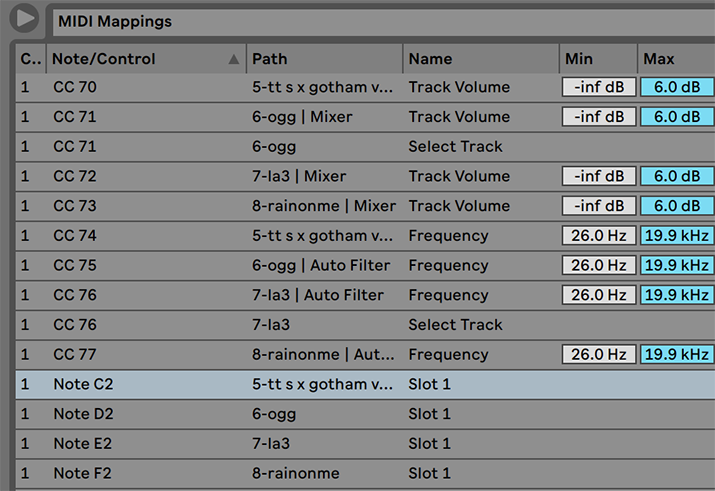Edit Max 19.9 kHz for CC 74

click(677, 236)
